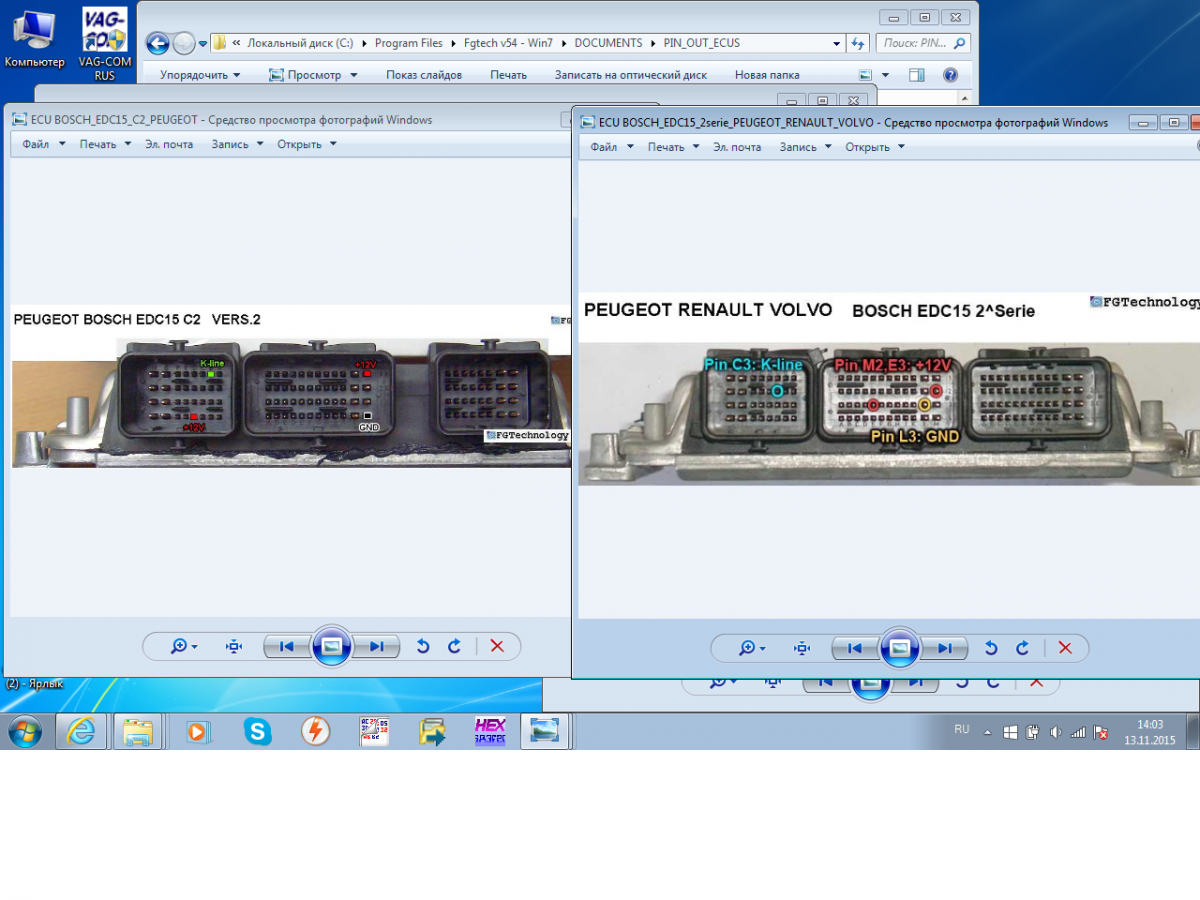Show previous photo in PEUGEOT_RENAULT_VOLVO viewer

(854, 648)
